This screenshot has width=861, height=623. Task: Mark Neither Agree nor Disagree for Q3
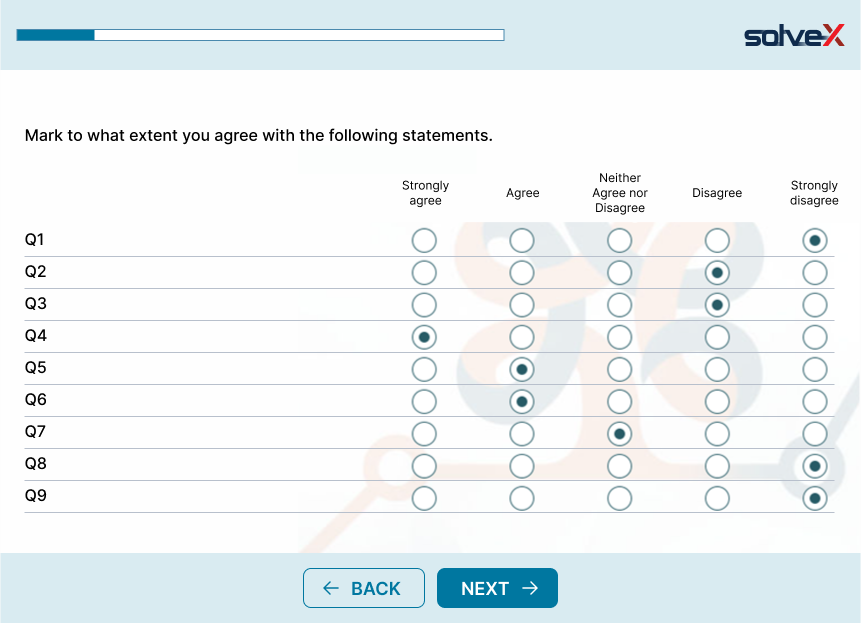coord(620,304)
